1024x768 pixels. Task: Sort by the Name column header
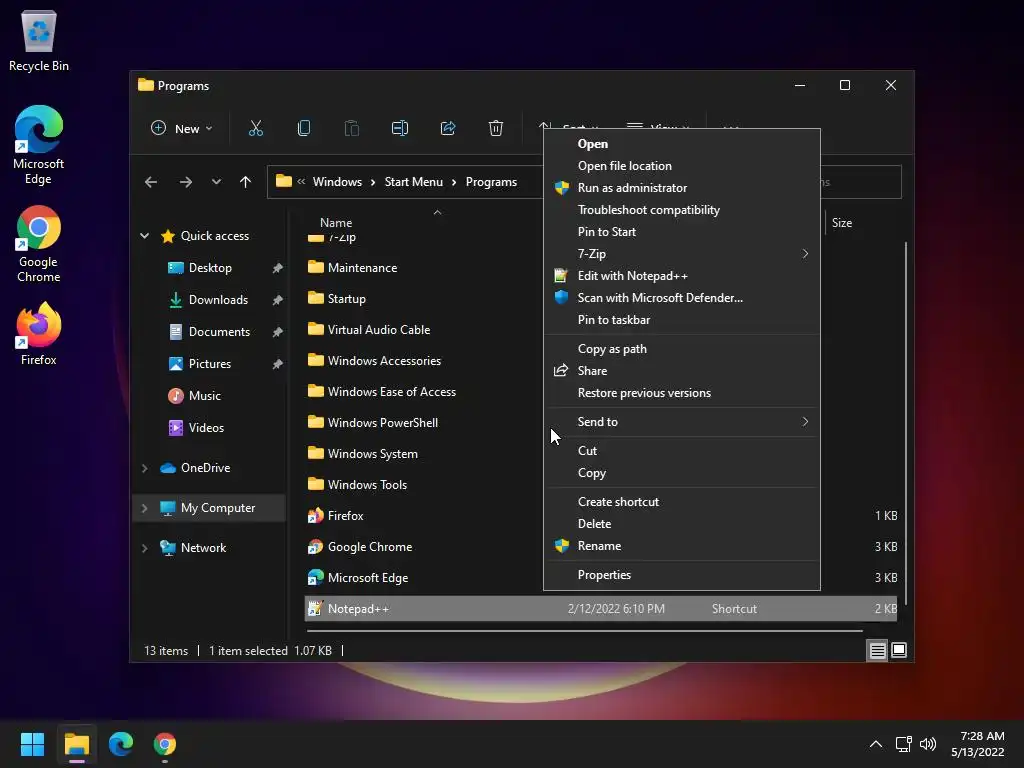[336, 223]
